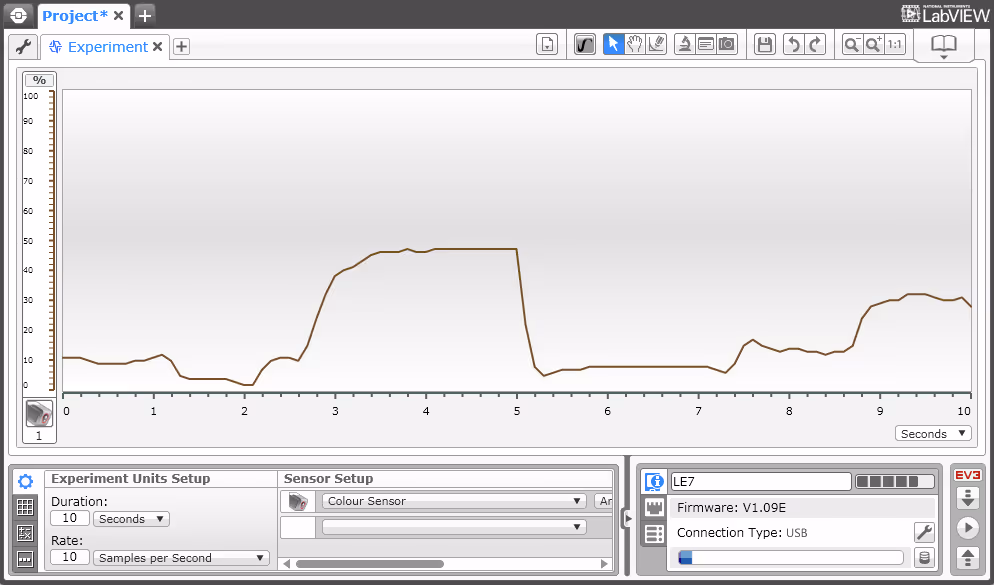Toggle Oscilloscope mode button
The height and width of the screenshot is (585, 994).
tap(584, 44)
